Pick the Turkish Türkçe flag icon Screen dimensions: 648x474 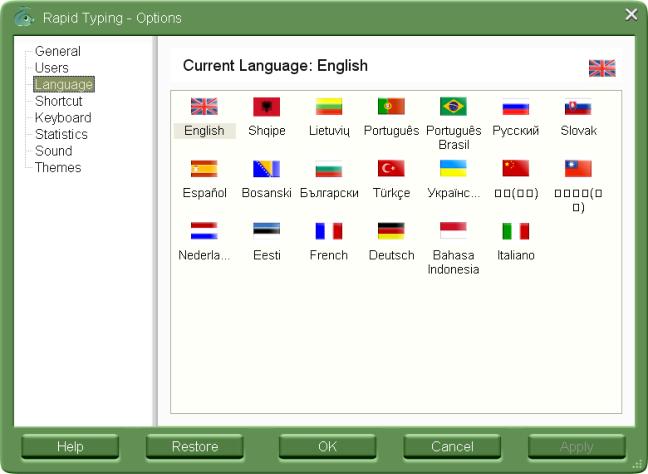(391, 169)
